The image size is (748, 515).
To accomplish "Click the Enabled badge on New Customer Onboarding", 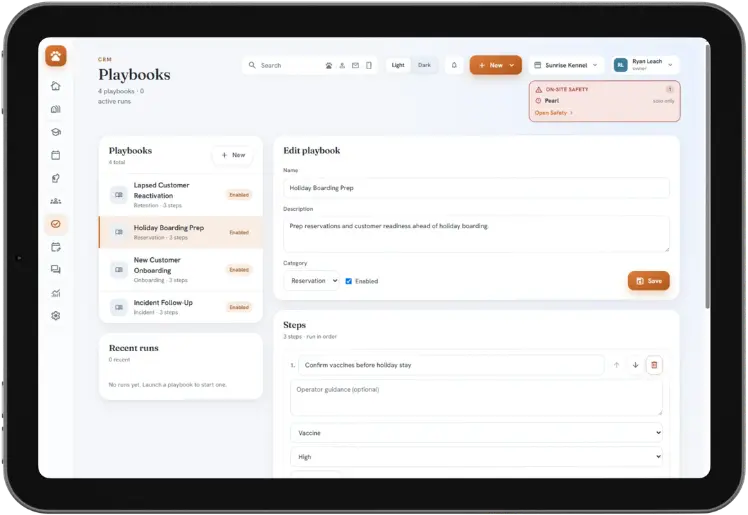I will pos(239,269).
